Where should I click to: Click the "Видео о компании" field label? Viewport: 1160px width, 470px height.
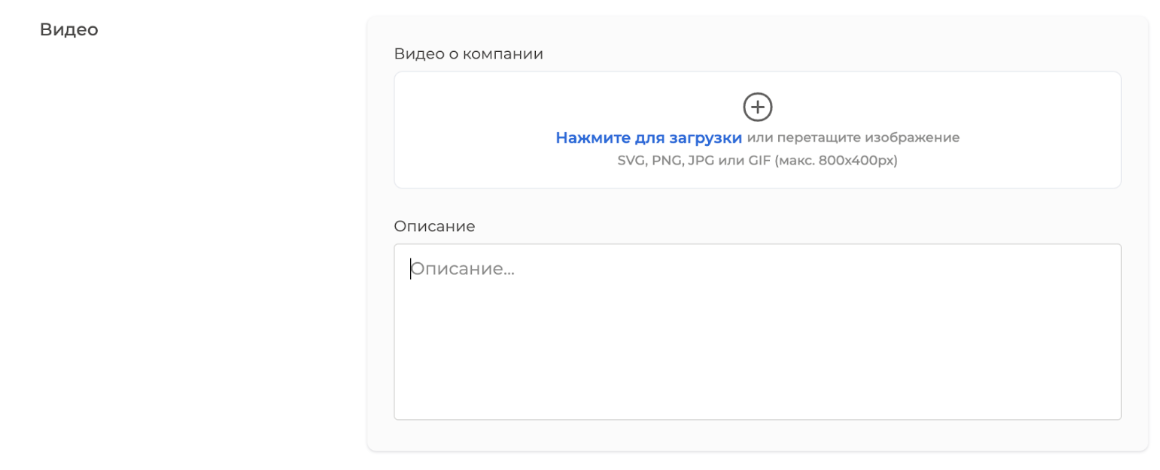469,54
